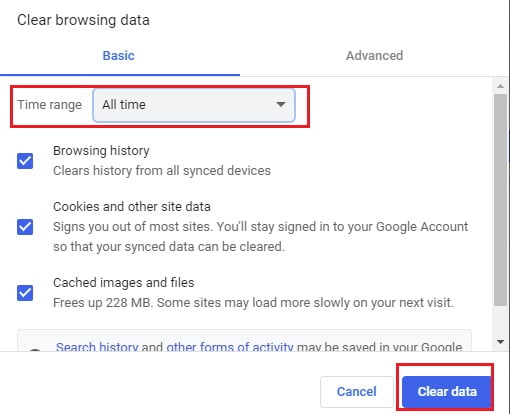Viewport: 510px width, 414px height.
Task: Click the scrollbar up arrow
Action: [x=500, y=86]
